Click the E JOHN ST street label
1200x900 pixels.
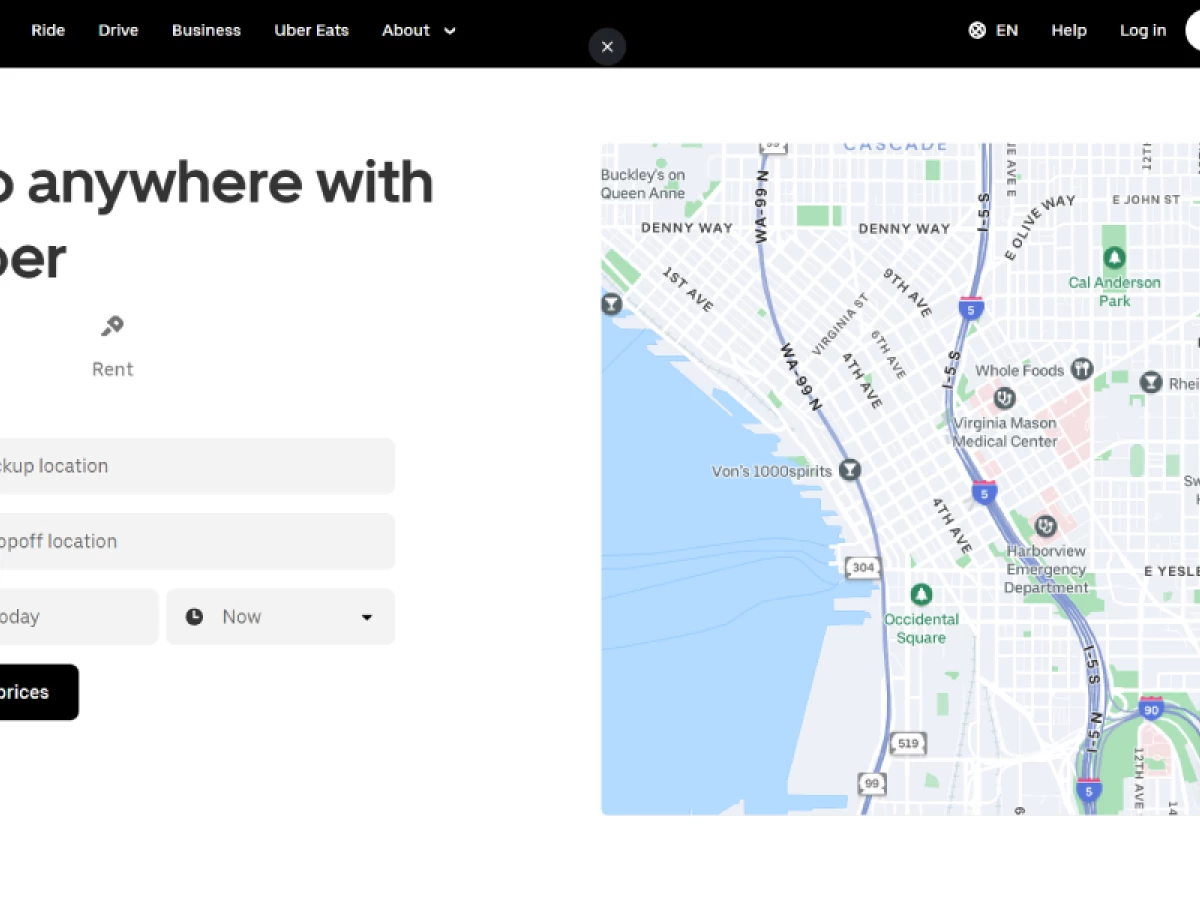pyautogui.click(x=1146, y=199)
